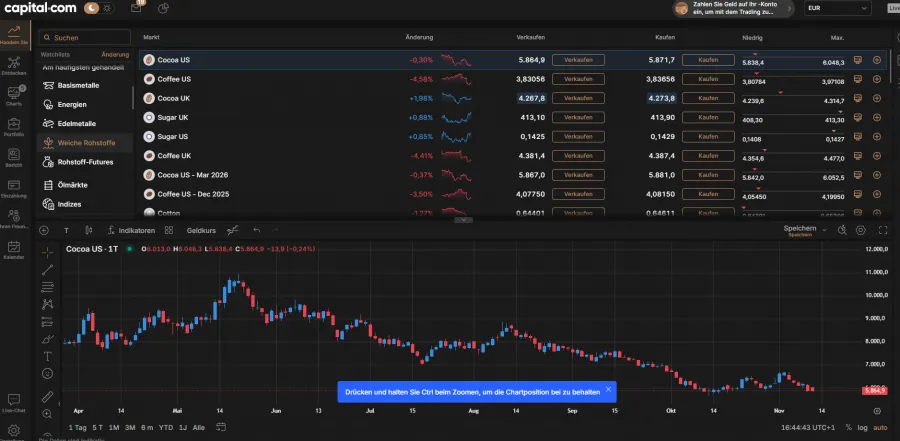
Task: Open chart settings hexagon icon
Action: [x=860, y=230]
